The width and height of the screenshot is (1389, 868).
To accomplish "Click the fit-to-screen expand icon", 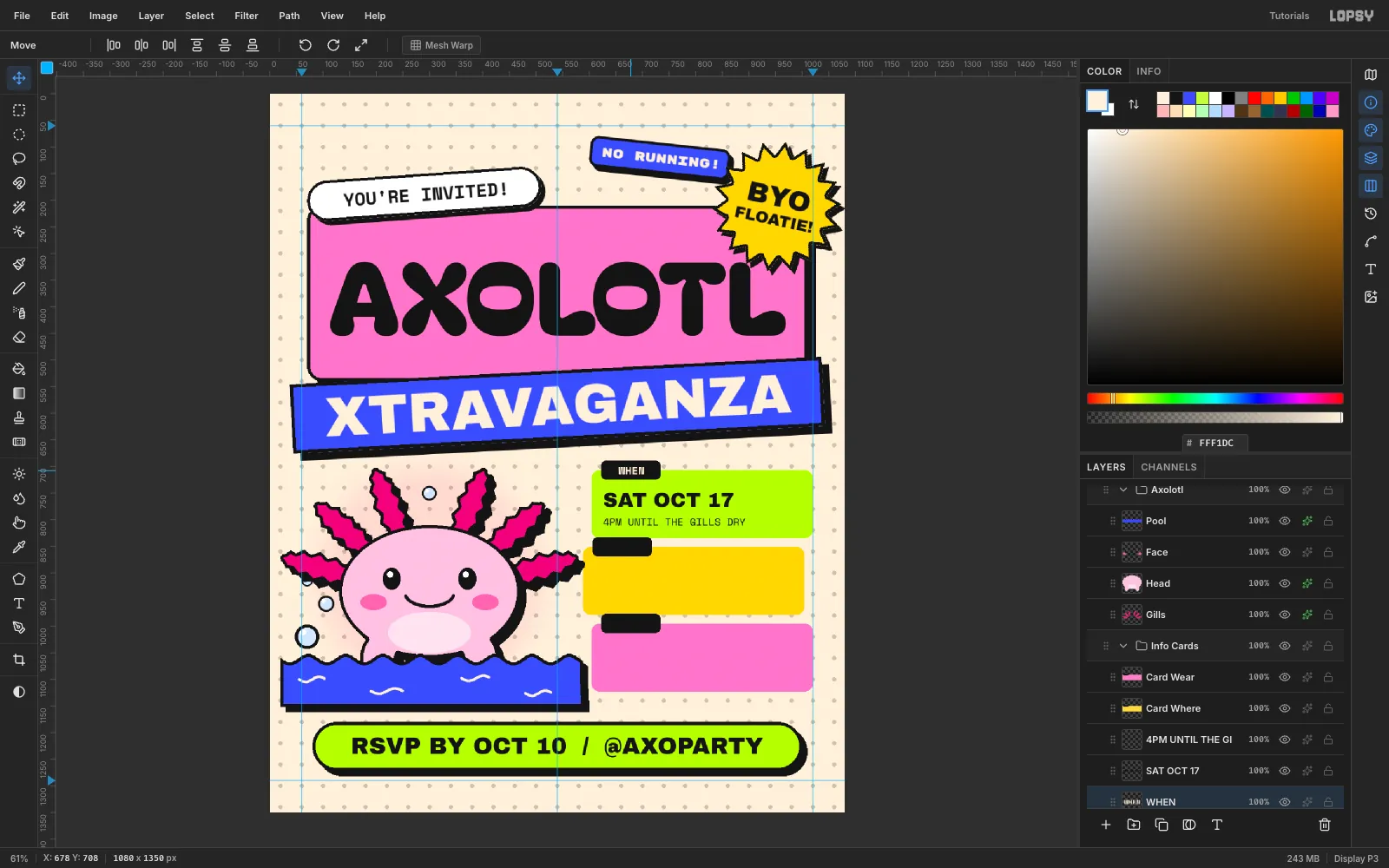I will coord(361,45).
